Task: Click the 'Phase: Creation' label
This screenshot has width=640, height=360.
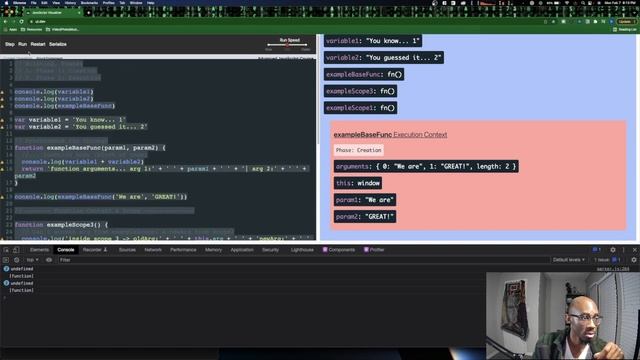Action: click(358, 150)
